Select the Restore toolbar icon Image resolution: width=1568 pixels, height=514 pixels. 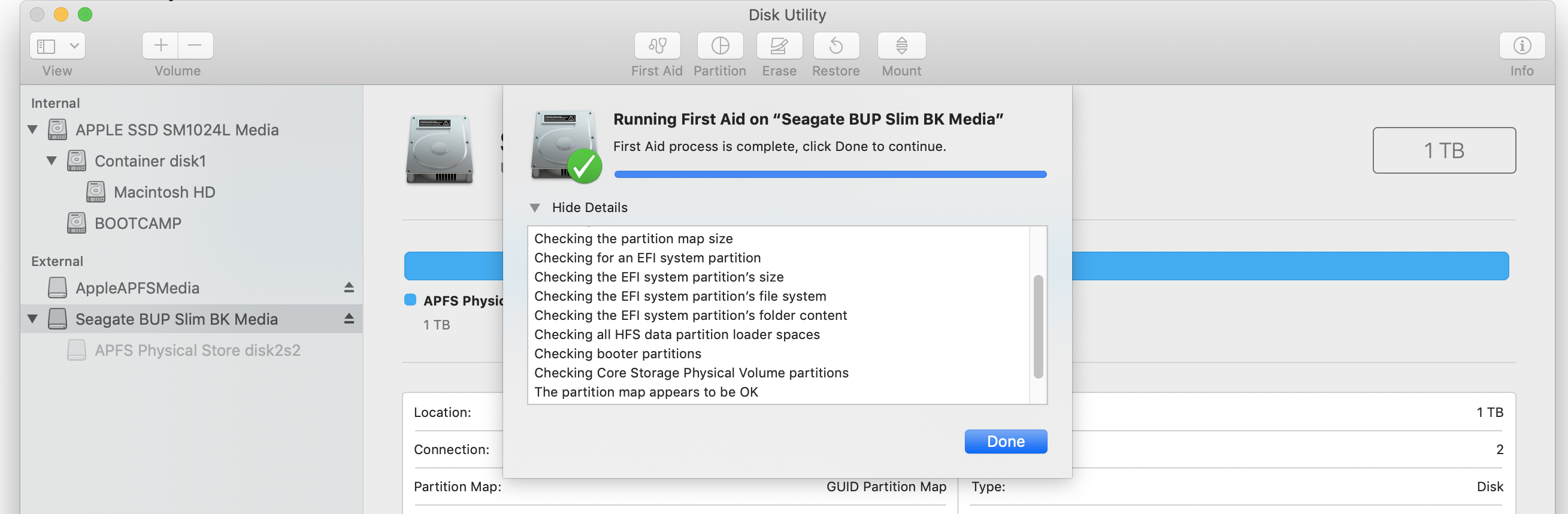tap(836, 46)
